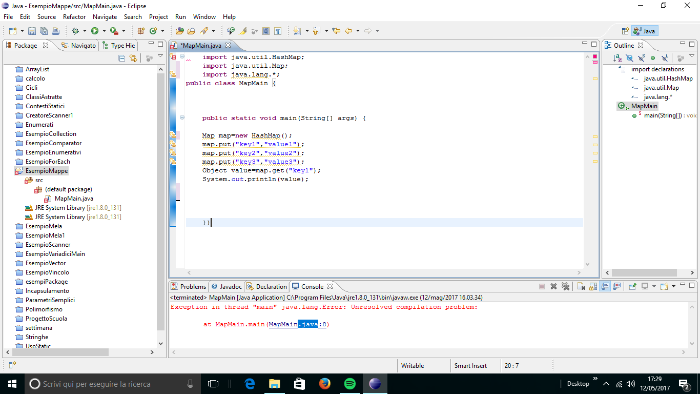Toggle Hide Local Types in Outline
Viewport: 700px width, 394px height.
click(665, 58)
